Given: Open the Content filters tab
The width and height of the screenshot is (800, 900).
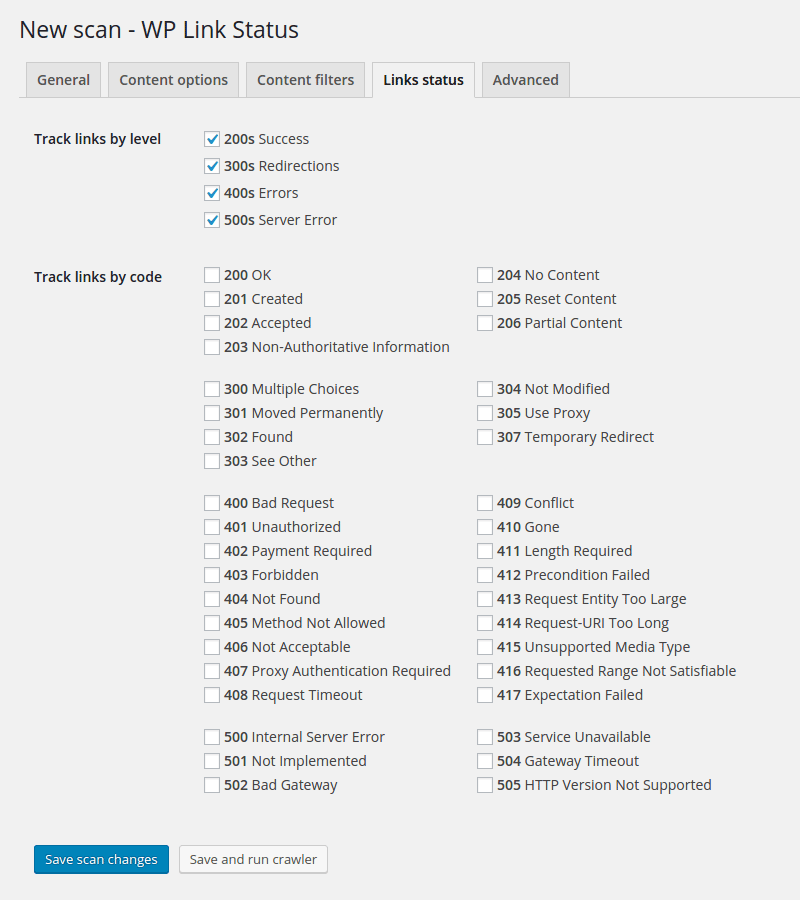Looking at the screenshot, I should pos(305,79).
